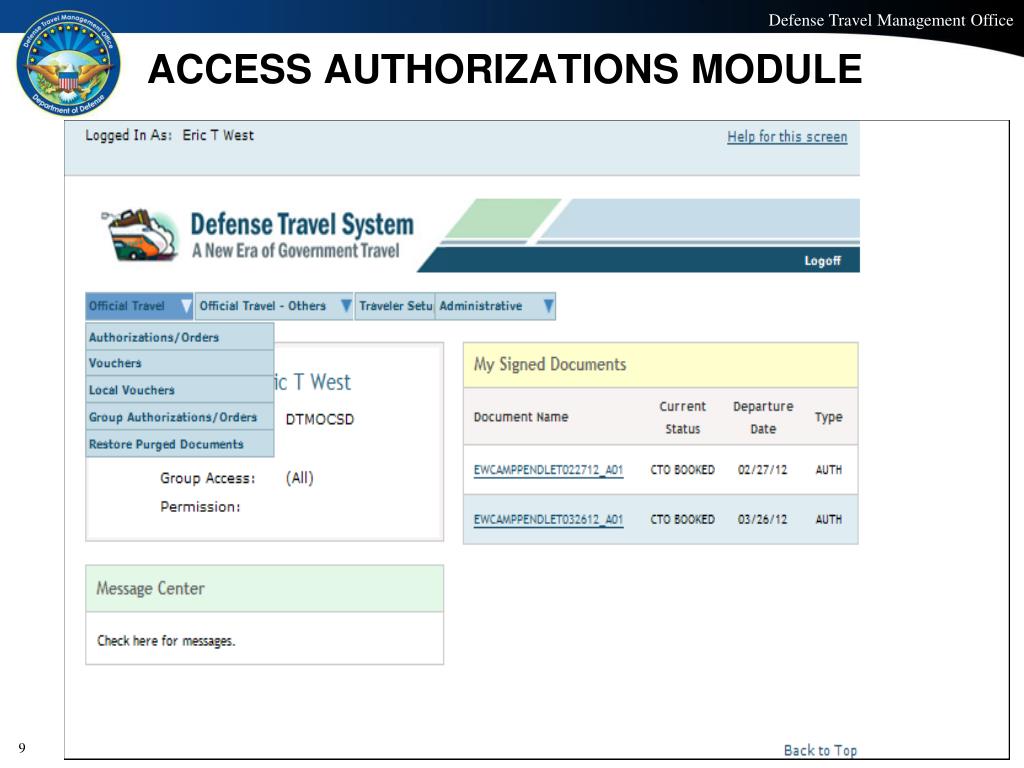Expand the Official Travel dropdown arrow
The height and width of the screenshot is (768, 1024).
[x=186, y=306]
